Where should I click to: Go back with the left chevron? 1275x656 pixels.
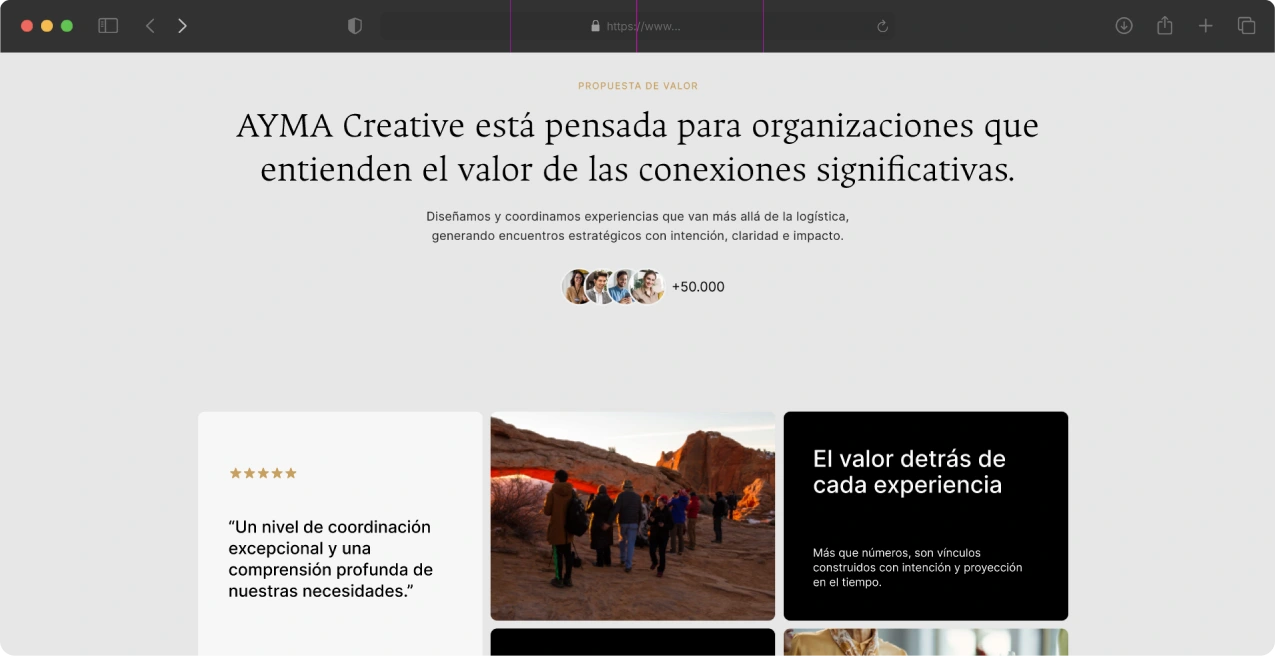tap(150, 26)
